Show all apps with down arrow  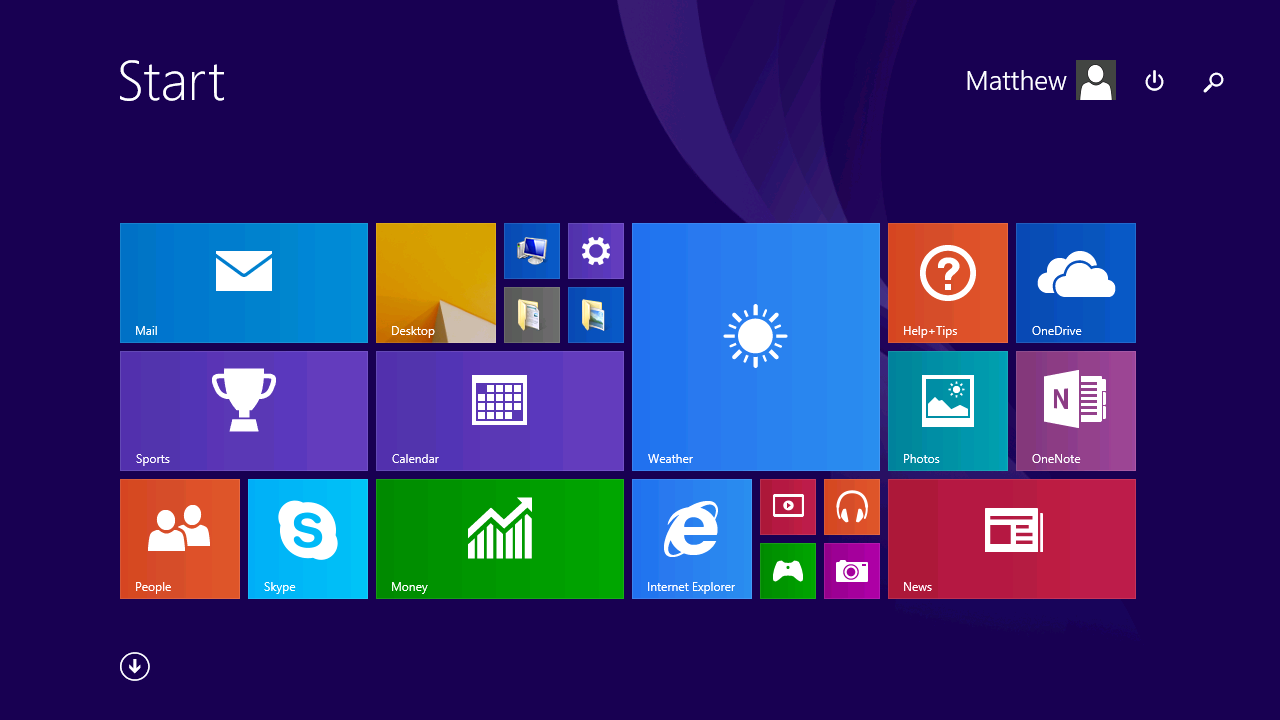pyautogui.click(x=135, y=666)
